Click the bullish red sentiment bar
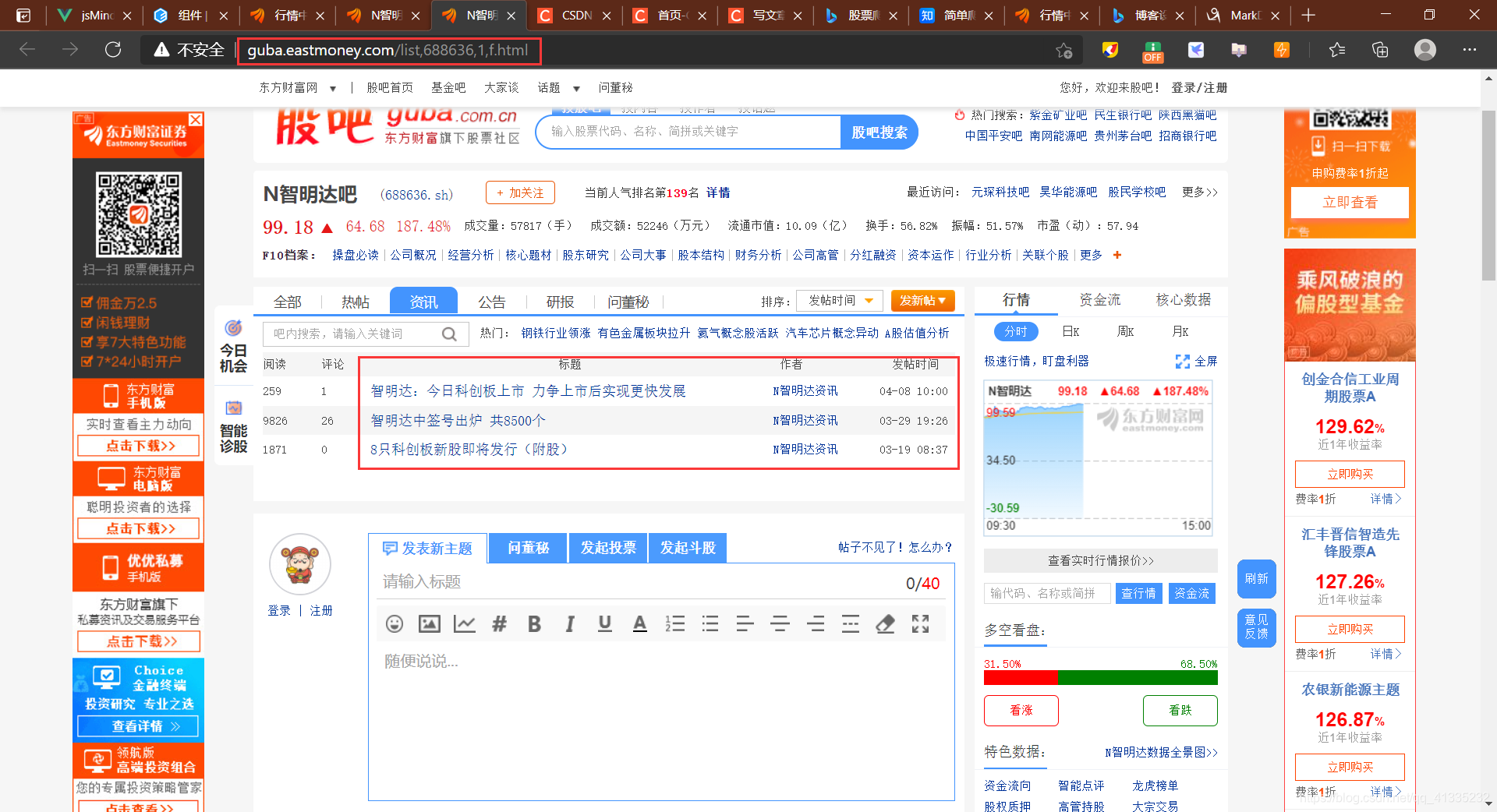This screenshot has height=812, width=1497. coord(1021,677)
